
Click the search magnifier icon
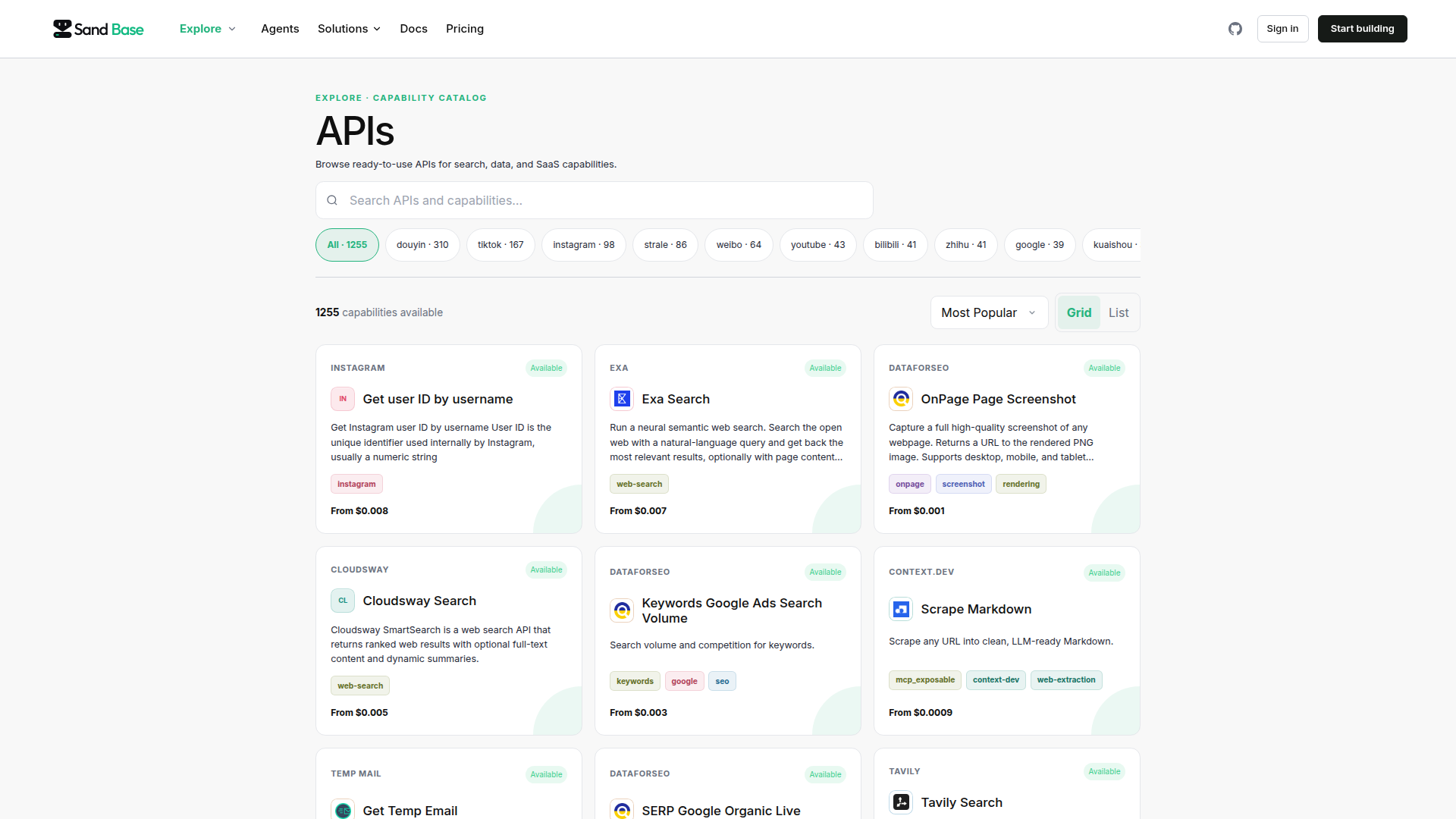pyautogui.click(x=332, y=200)
